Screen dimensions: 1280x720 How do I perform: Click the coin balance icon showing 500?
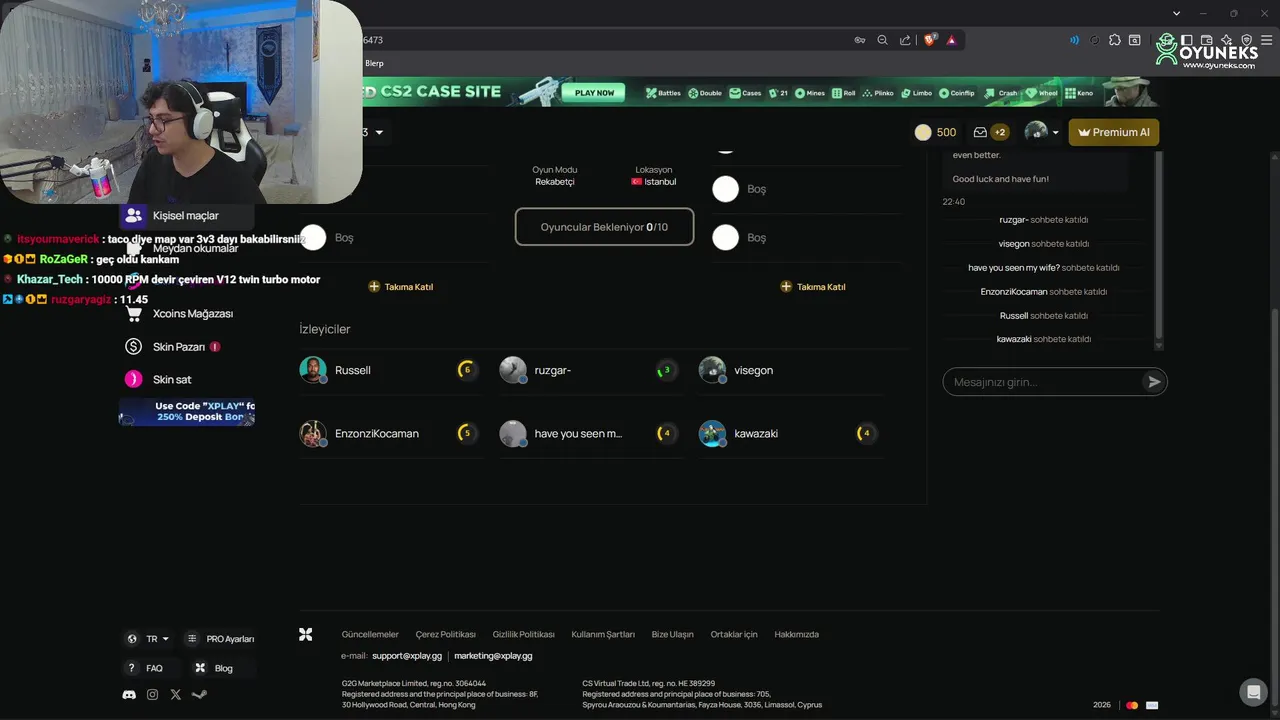(x=923, y=132)
